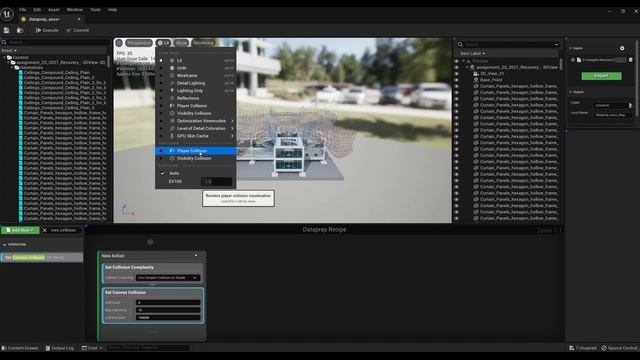Click the magnifier icon in scene outliner search

pyautogui.click(x=460, y=44)
